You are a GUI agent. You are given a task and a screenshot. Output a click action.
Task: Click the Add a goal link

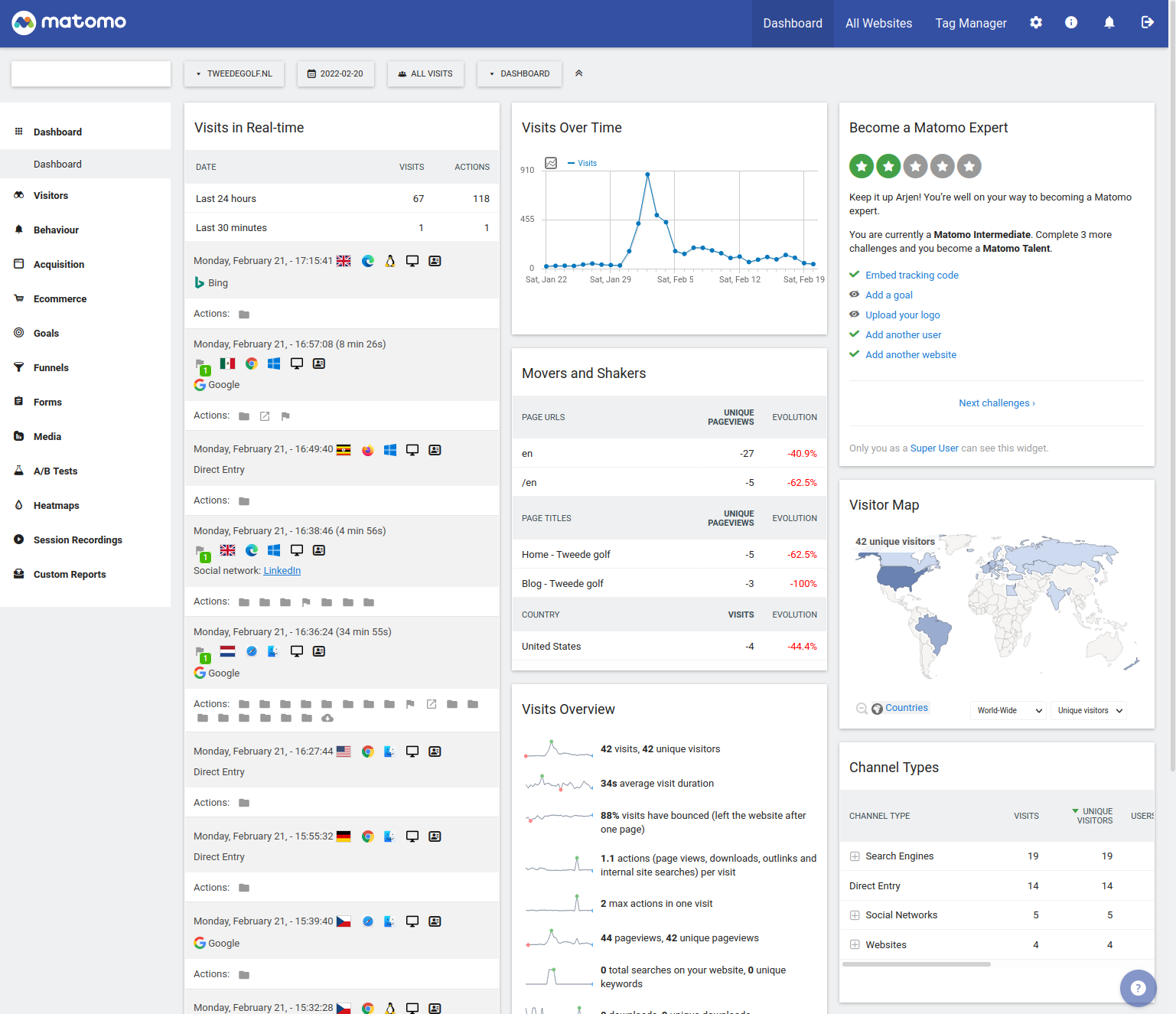click(888, 295)
